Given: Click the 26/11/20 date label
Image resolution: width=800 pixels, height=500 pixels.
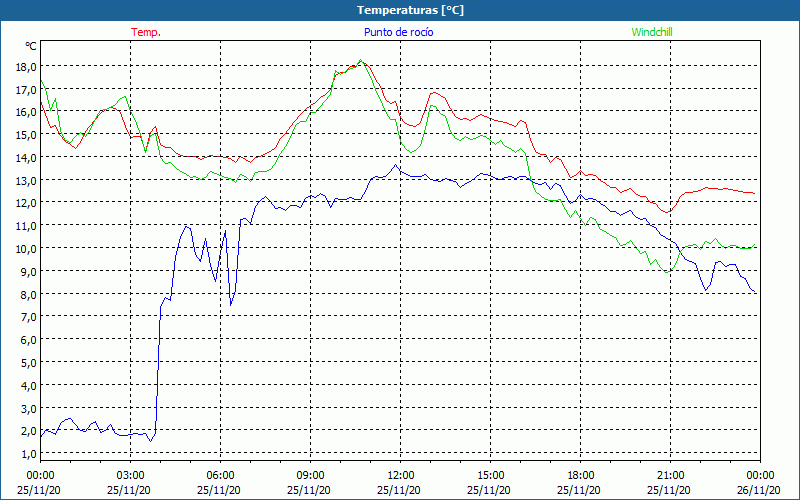Looking at the screenshot, I should pos(759,490).
